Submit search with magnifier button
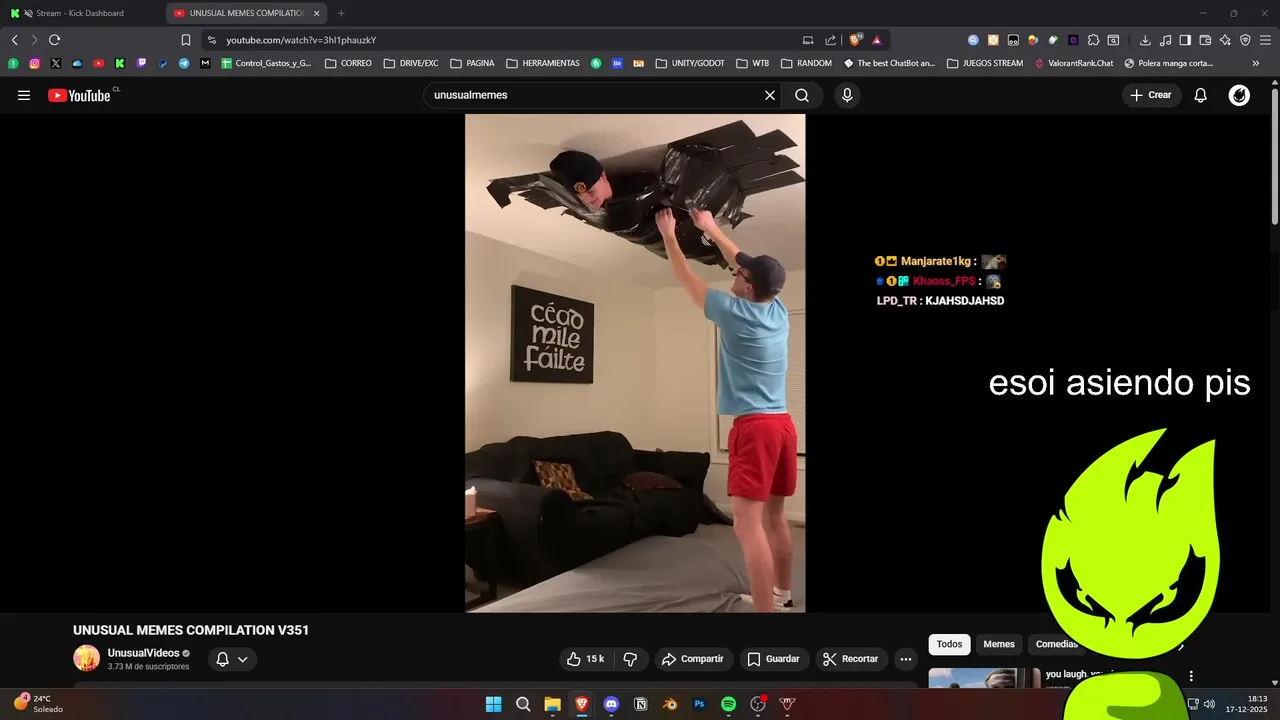Image resolution: width=1280 pixels, height=720 pixels. [x=802, y=95]
